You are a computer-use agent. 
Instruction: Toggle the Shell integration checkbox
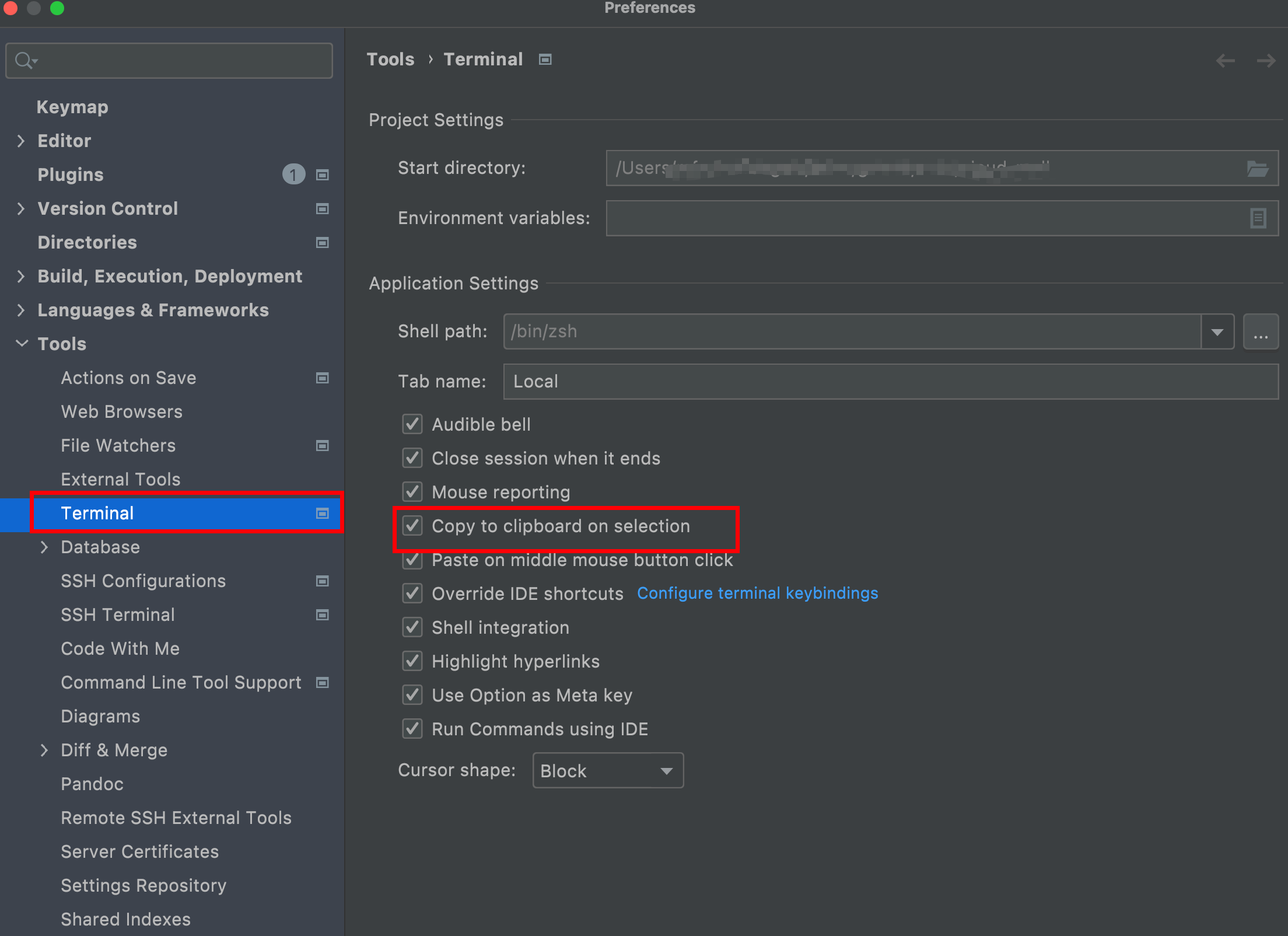click(x=412, y=627)
